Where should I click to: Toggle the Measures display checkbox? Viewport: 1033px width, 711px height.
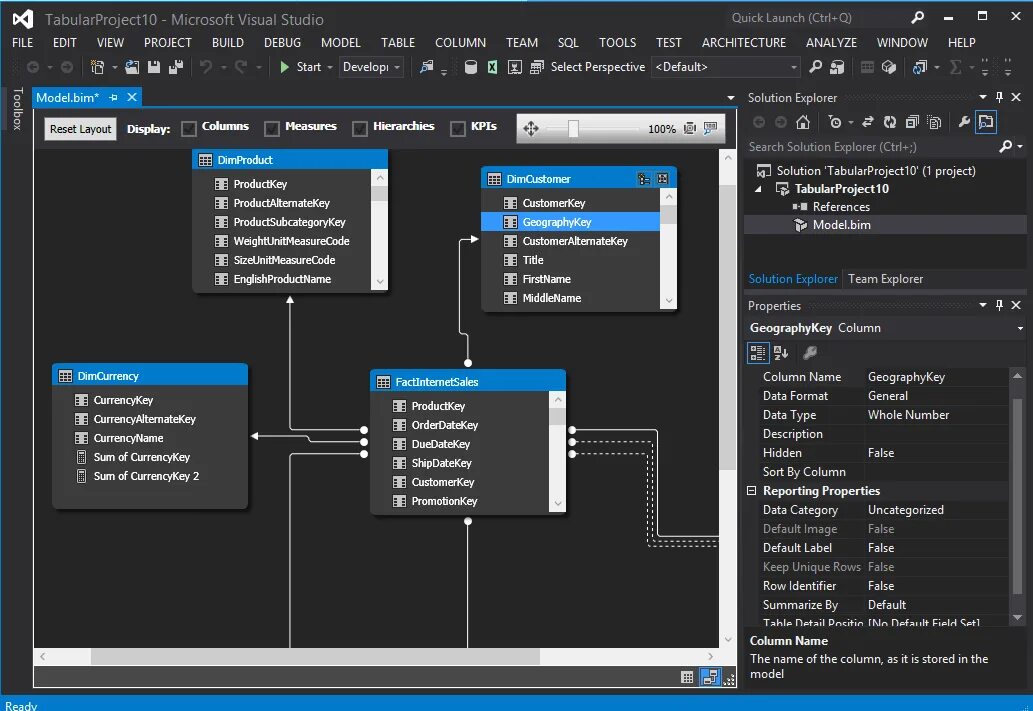[x=272, y=128]
